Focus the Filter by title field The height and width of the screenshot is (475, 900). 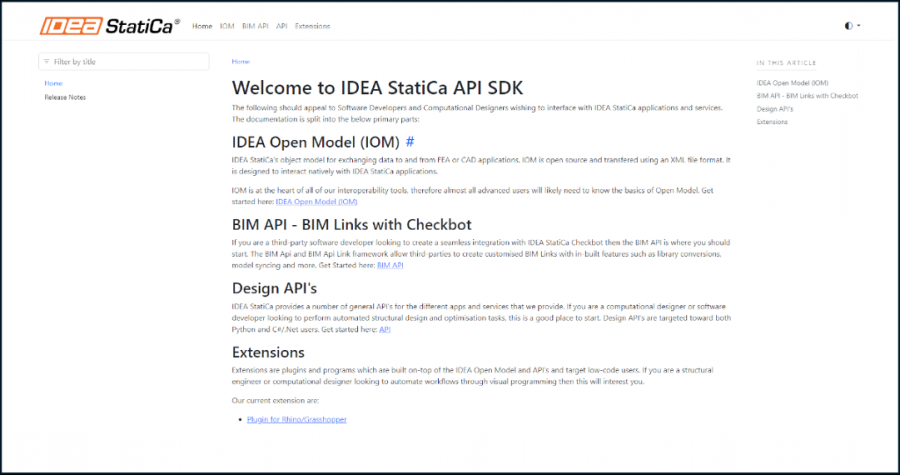click(x=123, y=62)
